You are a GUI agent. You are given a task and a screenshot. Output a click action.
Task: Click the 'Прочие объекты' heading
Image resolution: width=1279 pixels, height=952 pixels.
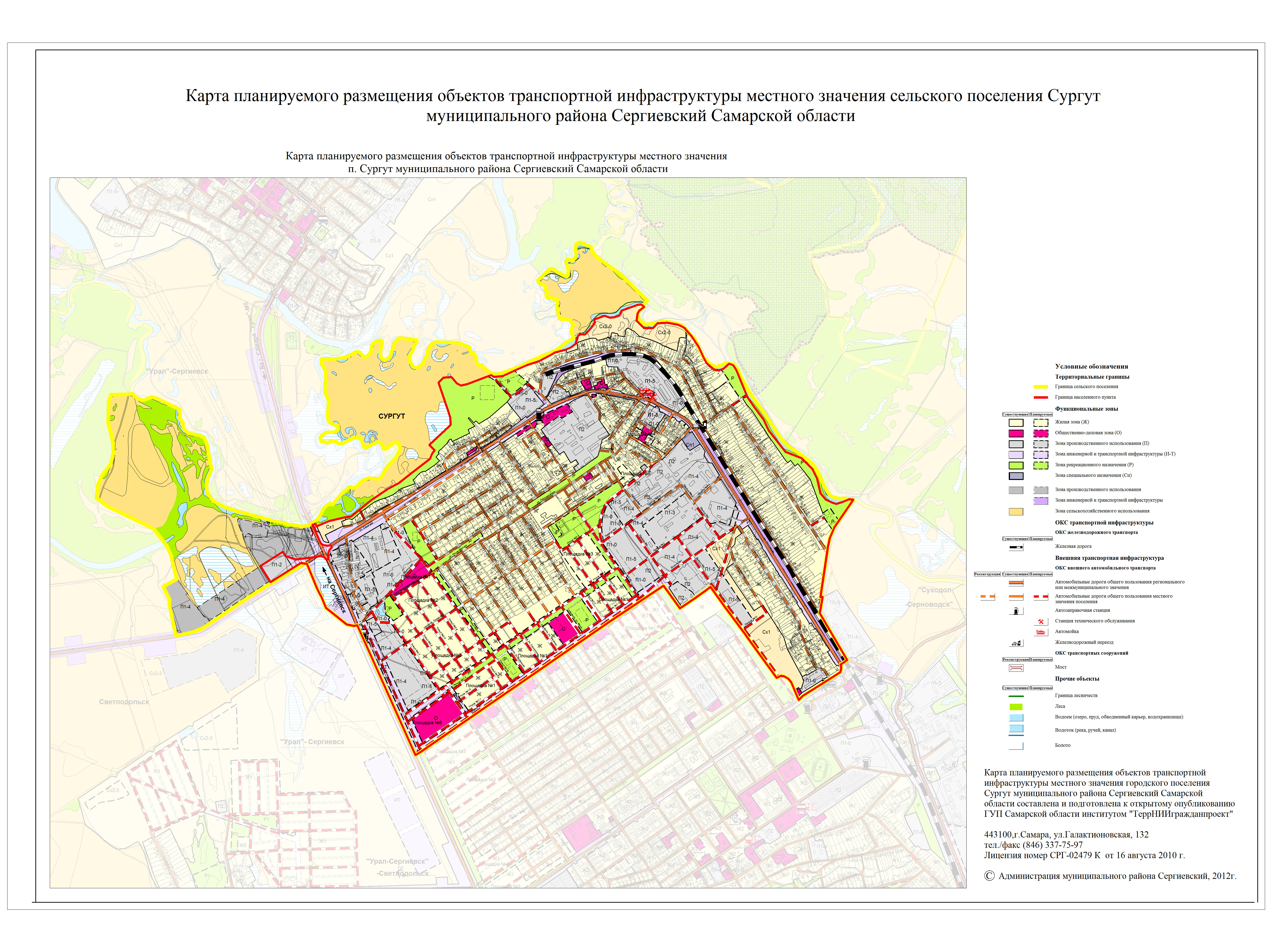coord(1077,679)
